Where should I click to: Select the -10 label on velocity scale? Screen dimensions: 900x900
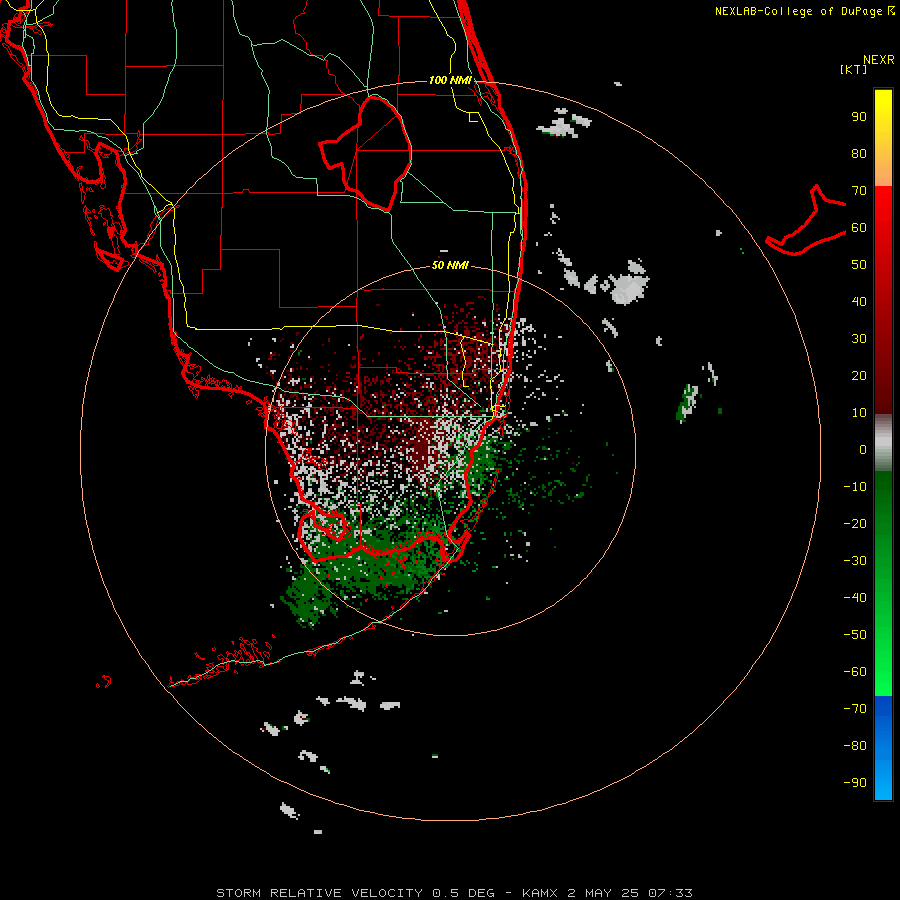pos(855,487)
